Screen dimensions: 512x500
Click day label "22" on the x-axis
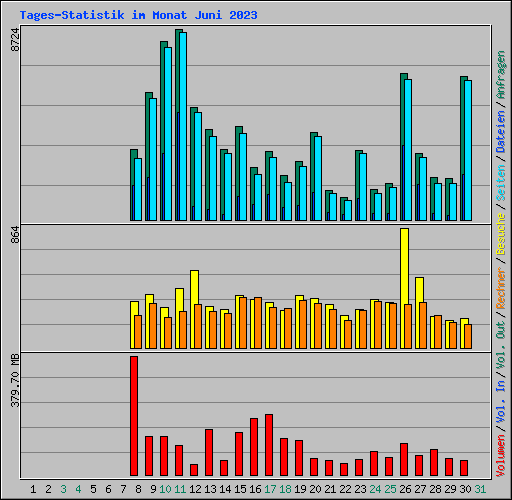(x=345, y=489)
